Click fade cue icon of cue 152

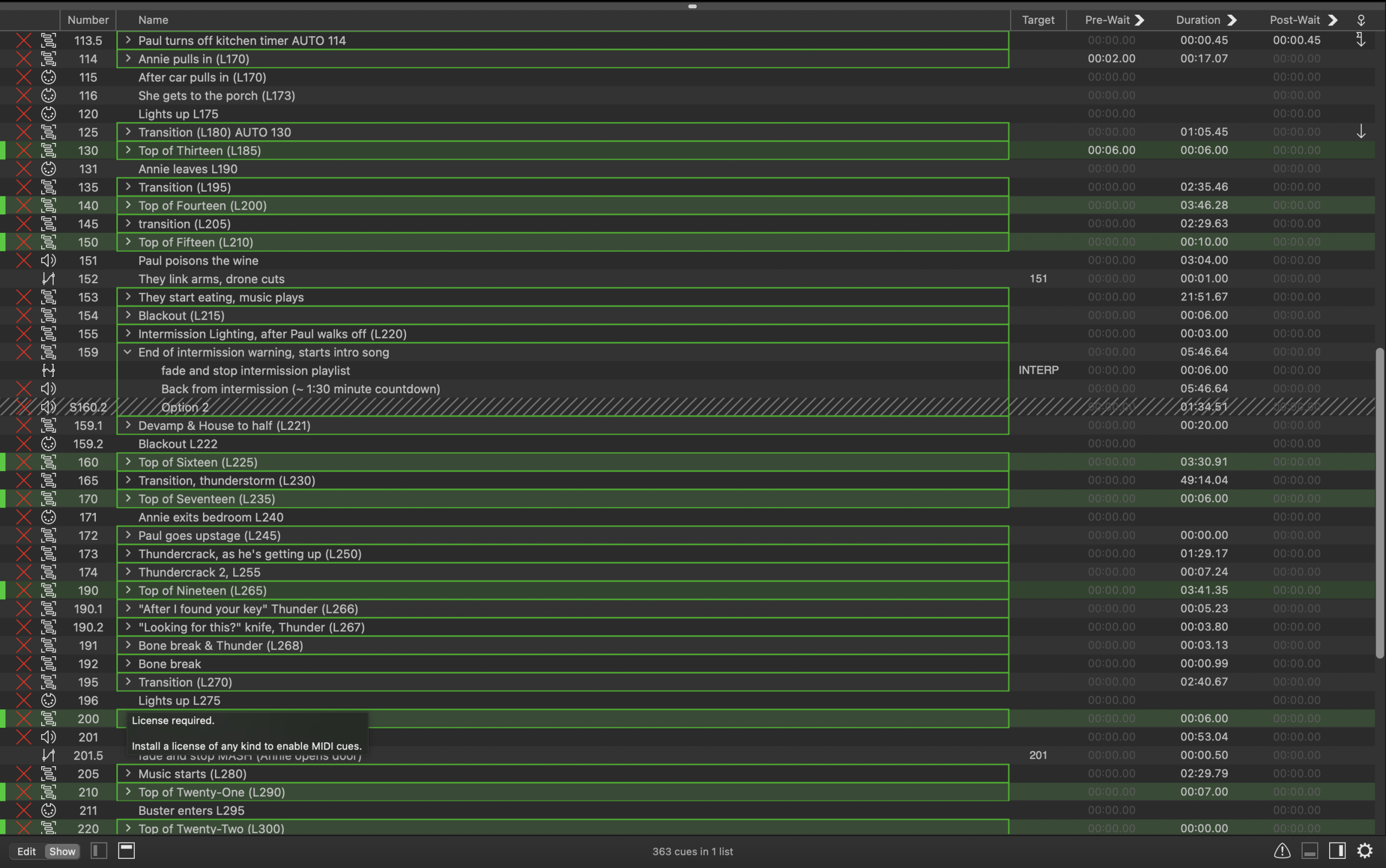[x=48, y=279]
